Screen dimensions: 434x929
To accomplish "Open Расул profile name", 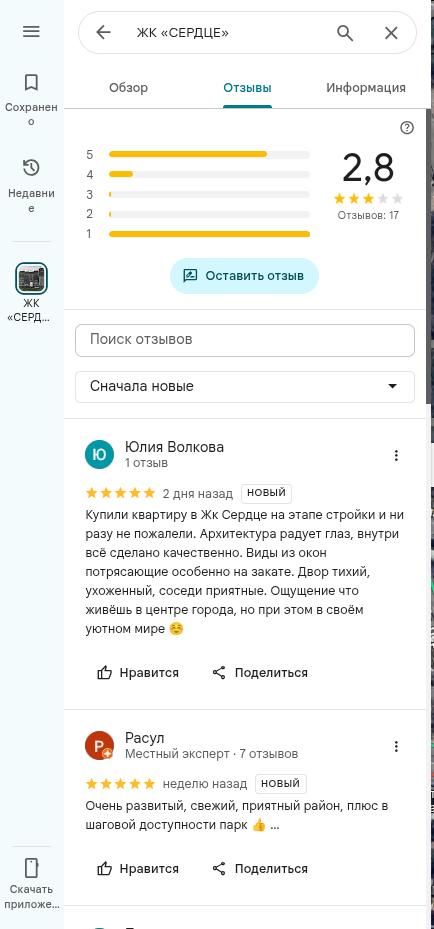I will tap(144, 738).
